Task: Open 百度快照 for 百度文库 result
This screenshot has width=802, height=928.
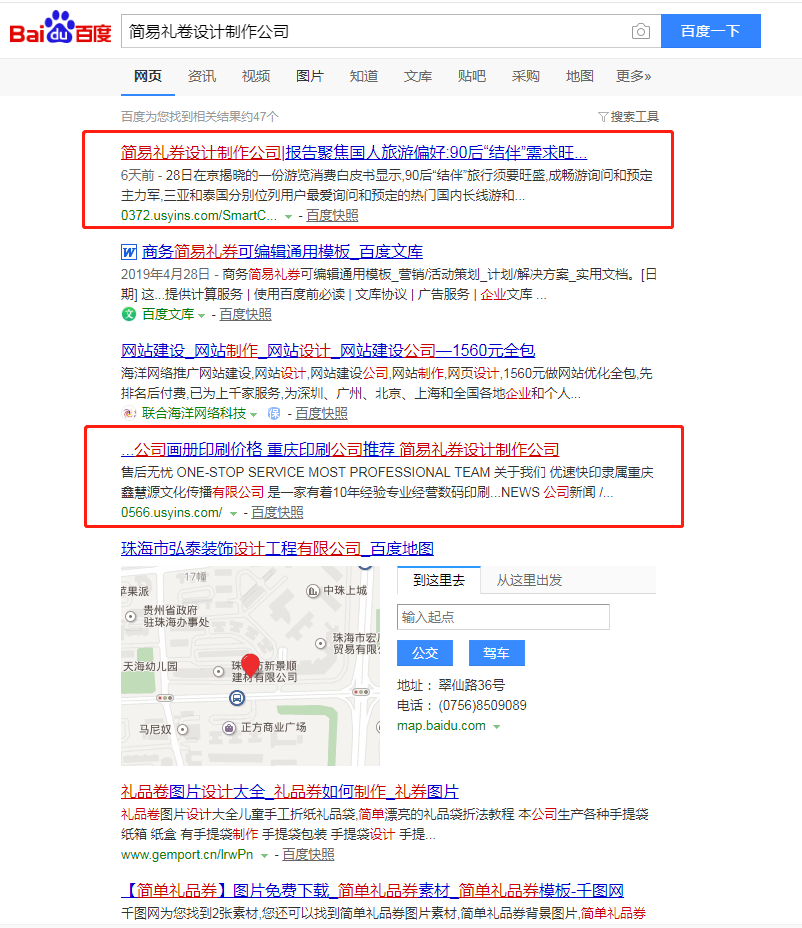Action: pos(246,314)
